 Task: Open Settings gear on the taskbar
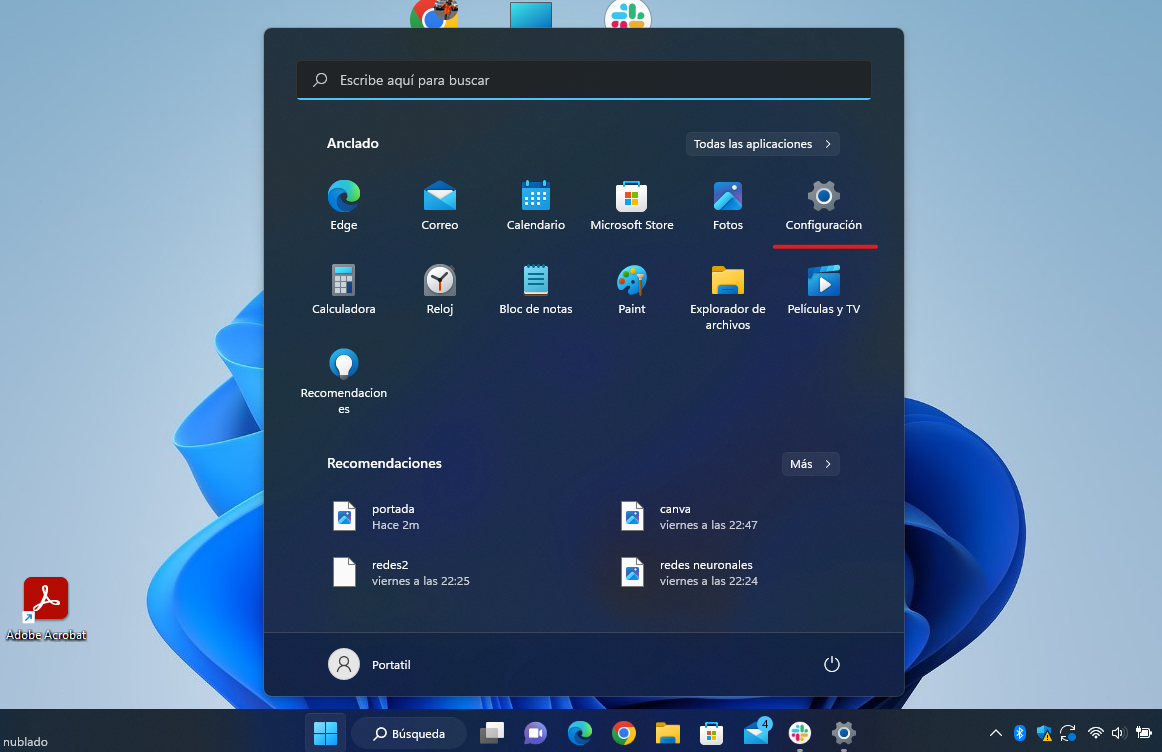click(843, 733)
